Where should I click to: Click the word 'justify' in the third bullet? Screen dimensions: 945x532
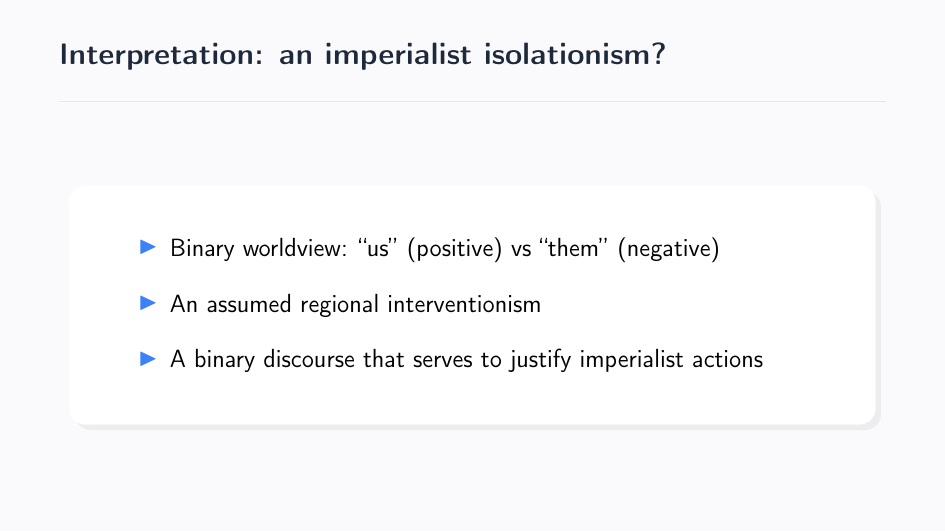pyautogui.click(x=541, y=359)
